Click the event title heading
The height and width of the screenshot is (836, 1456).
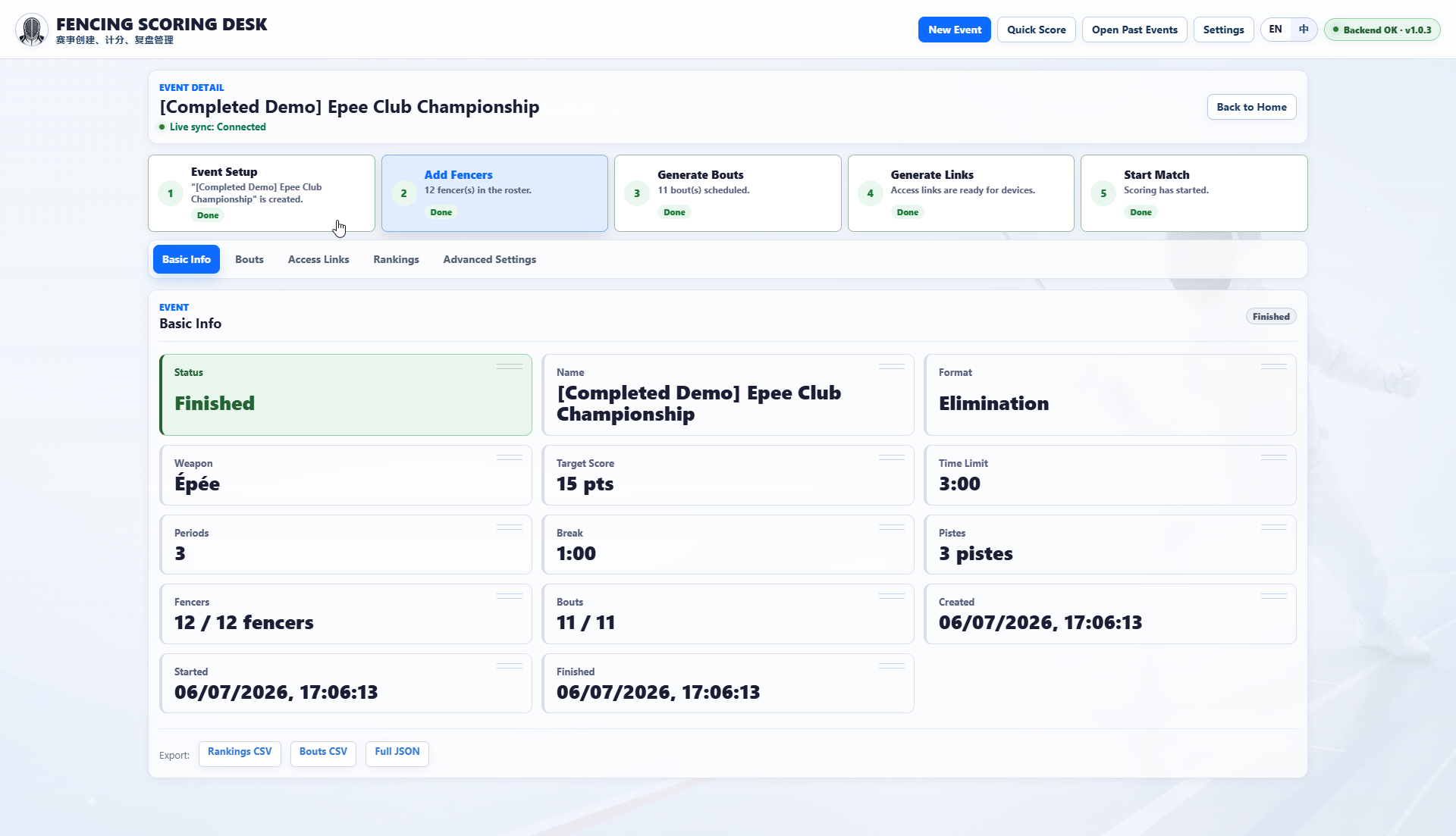coord(349,107)
